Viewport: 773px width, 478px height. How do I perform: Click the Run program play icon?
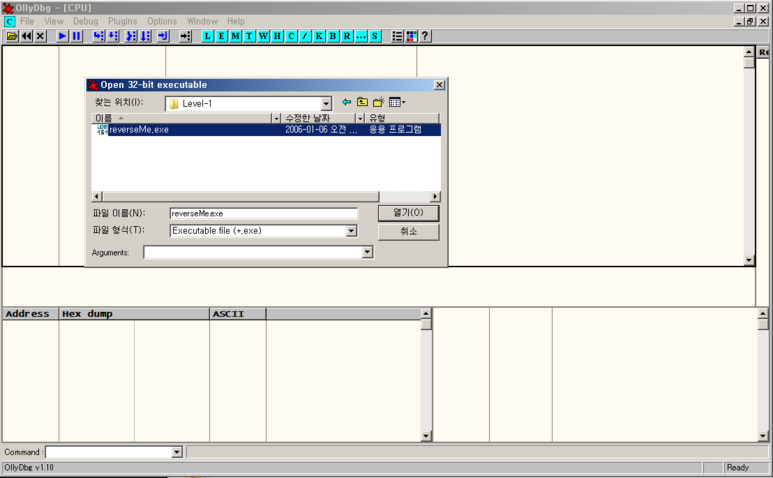[62, 36]
